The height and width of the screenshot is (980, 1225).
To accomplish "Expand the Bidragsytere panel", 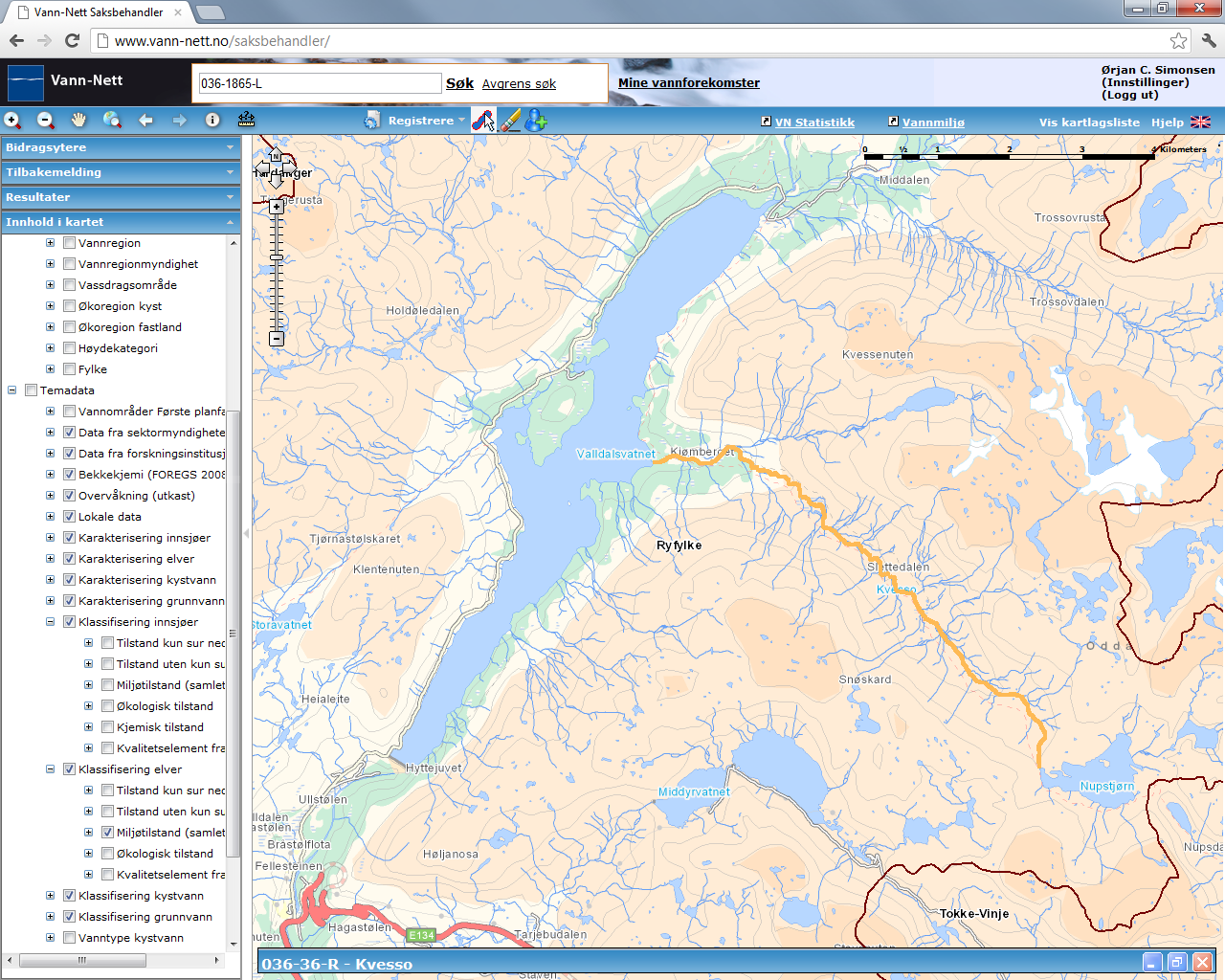I will tap(121, 147).
